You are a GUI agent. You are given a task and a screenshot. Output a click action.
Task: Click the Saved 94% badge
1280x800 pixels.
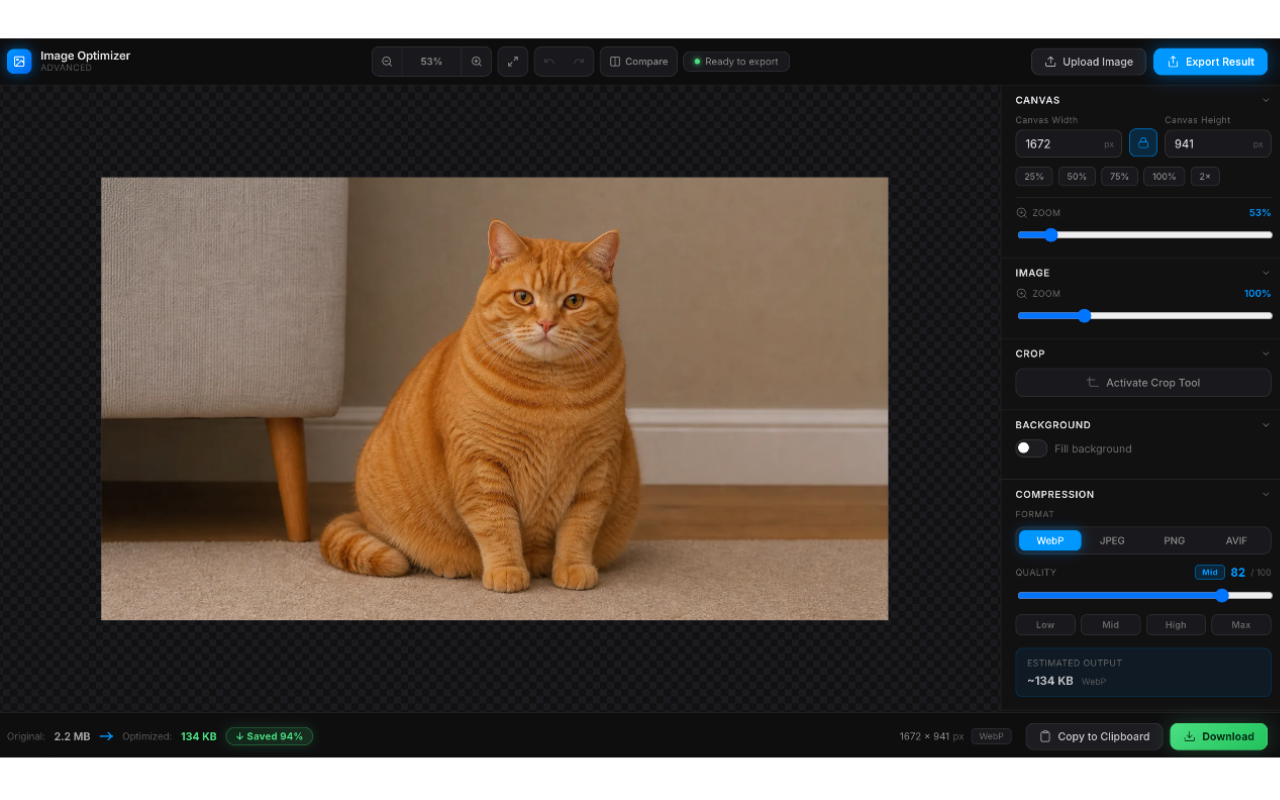(x=269, y=736)
